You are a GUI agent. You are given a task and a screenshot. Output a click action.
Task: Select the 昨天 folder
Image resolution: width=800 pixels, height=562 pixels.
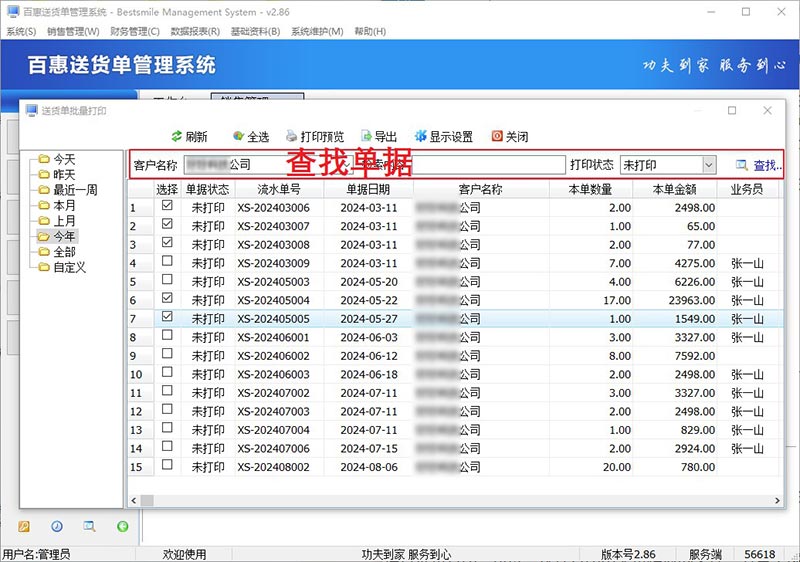(57, 174)
